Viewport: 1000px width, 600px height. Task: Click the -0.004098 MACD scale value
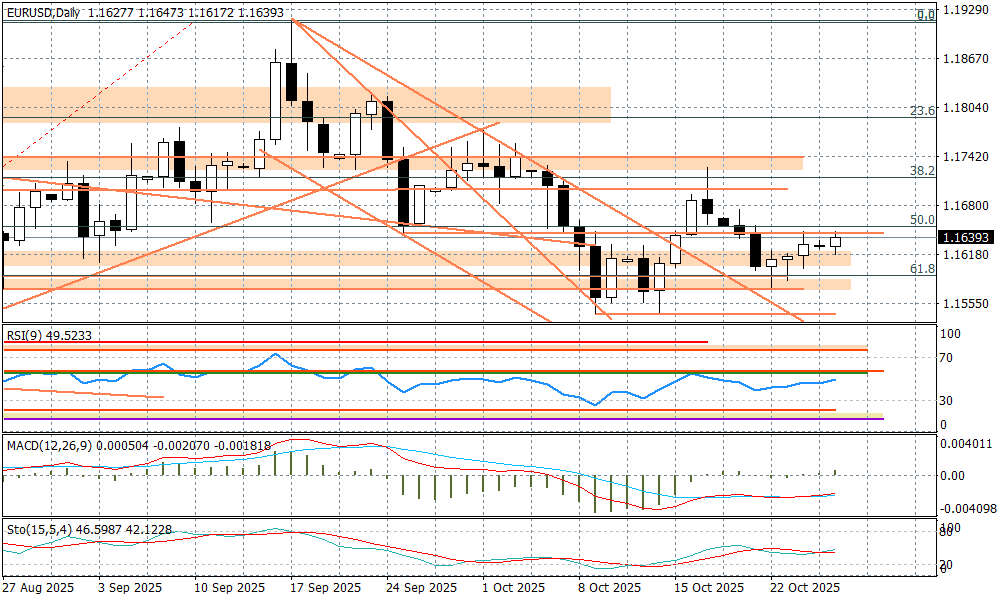click(x=968, y=509)
